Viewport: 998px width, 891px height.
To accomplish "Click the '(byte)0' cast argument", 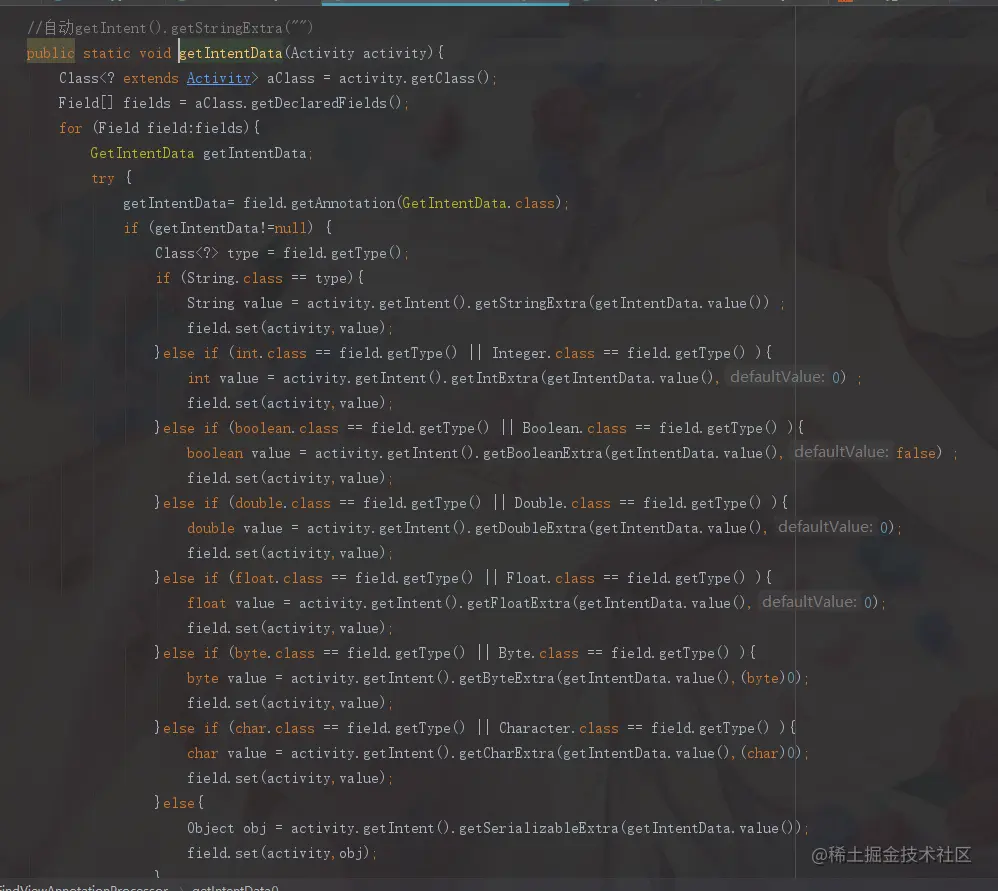I will click(x=770, y=678).
